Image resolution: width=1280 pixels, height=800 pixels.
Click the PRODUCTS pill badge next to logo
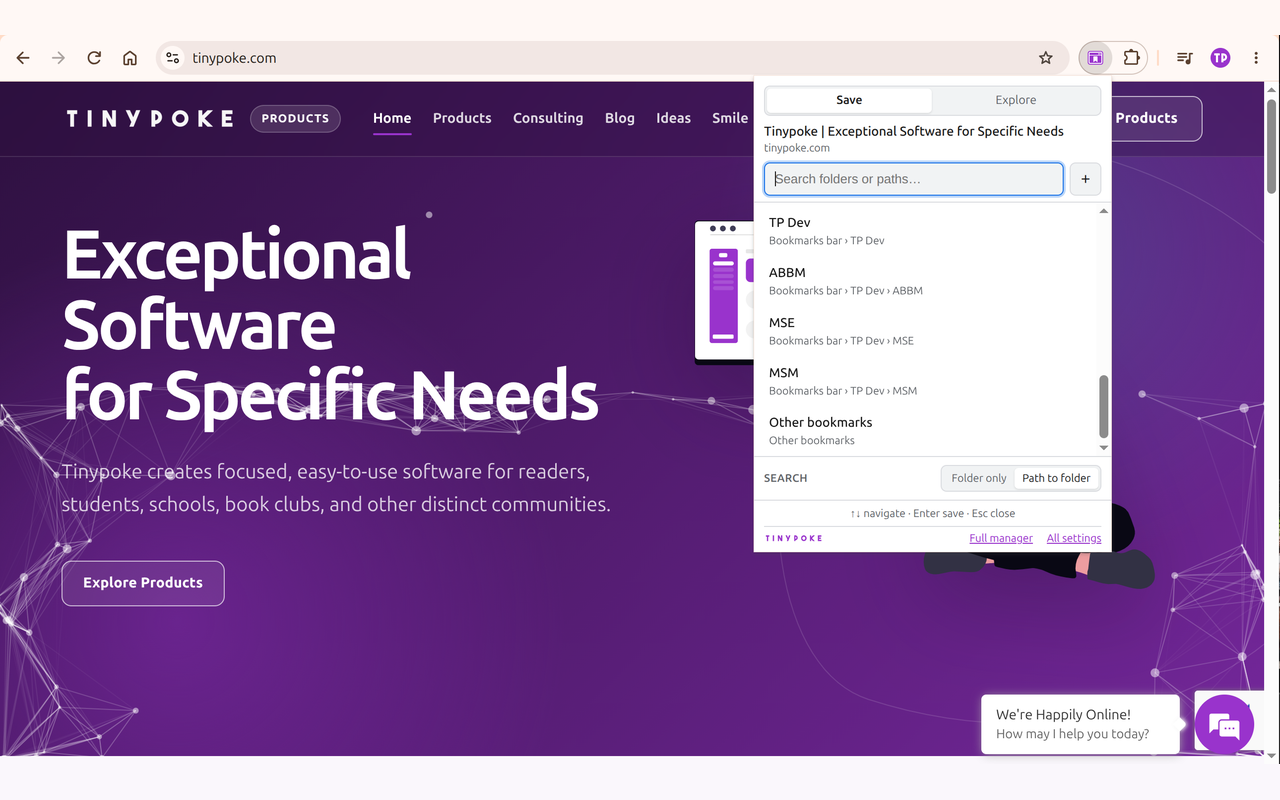tap(295, 119)
